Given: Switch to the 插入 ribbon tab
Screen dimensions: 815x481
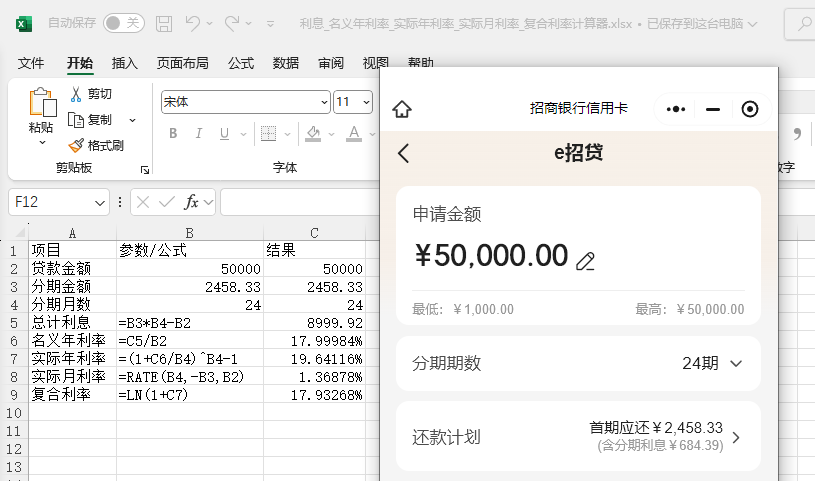Looking at the screenshot, I should click(125, 63).
